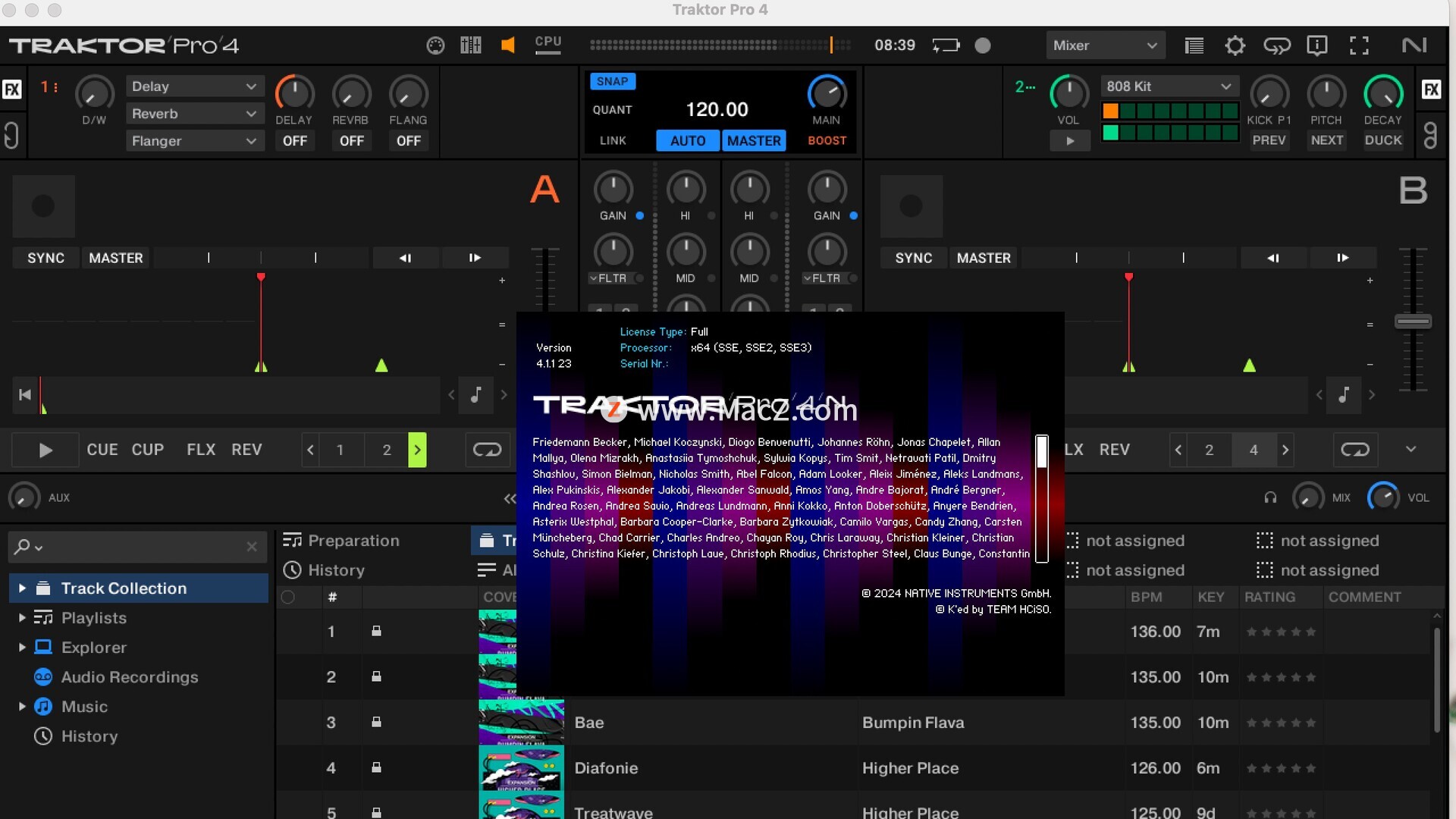The height and width of the screenshot is (819, 1456).
Task: Click the left FX panel icon
Action: click(12, 89)
